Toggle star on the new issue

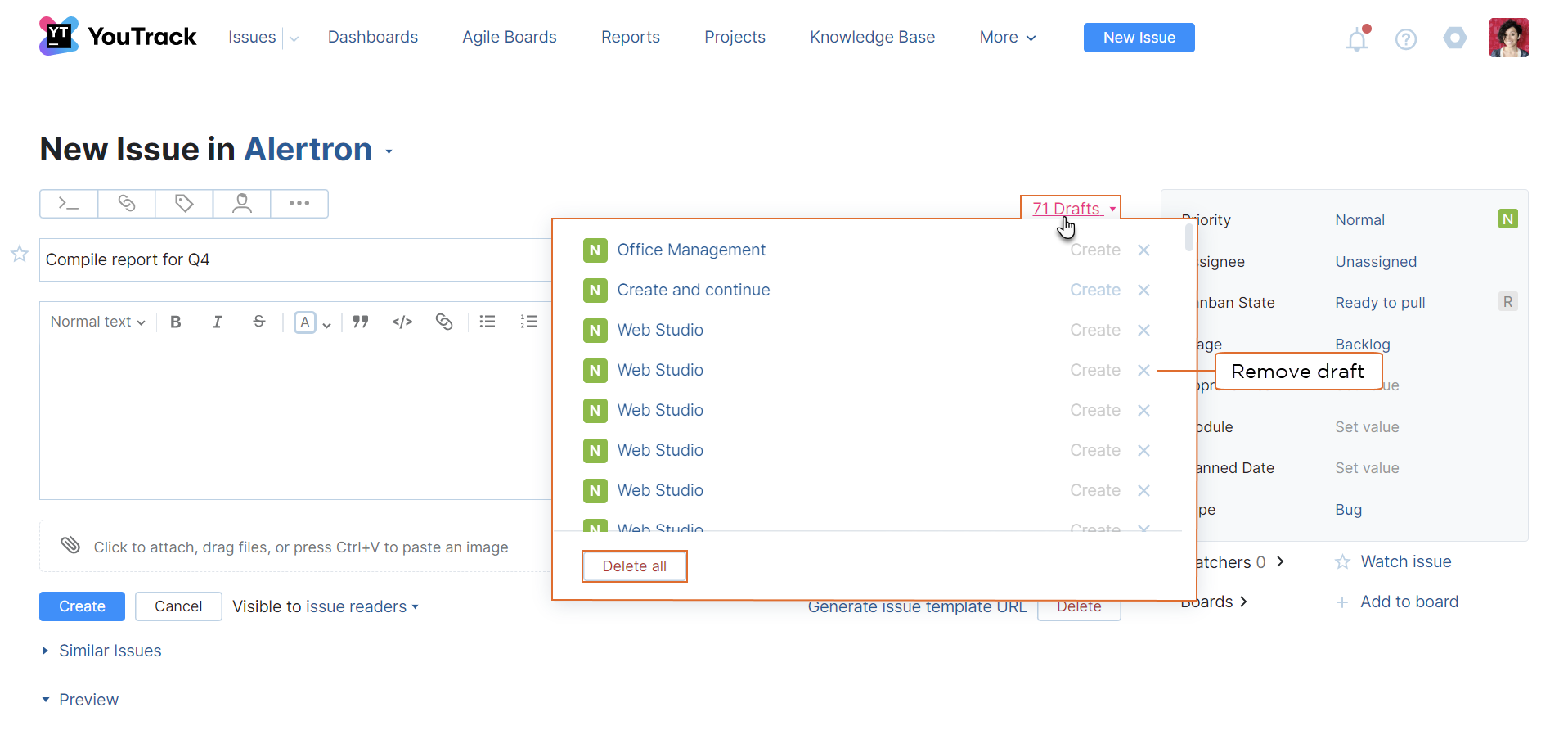click(x=20, y=255)
